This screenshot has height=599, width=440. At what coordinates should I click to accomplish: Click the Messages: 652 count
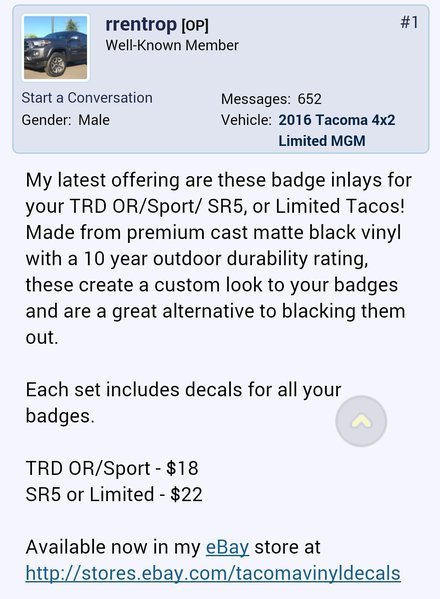(271, 99)
